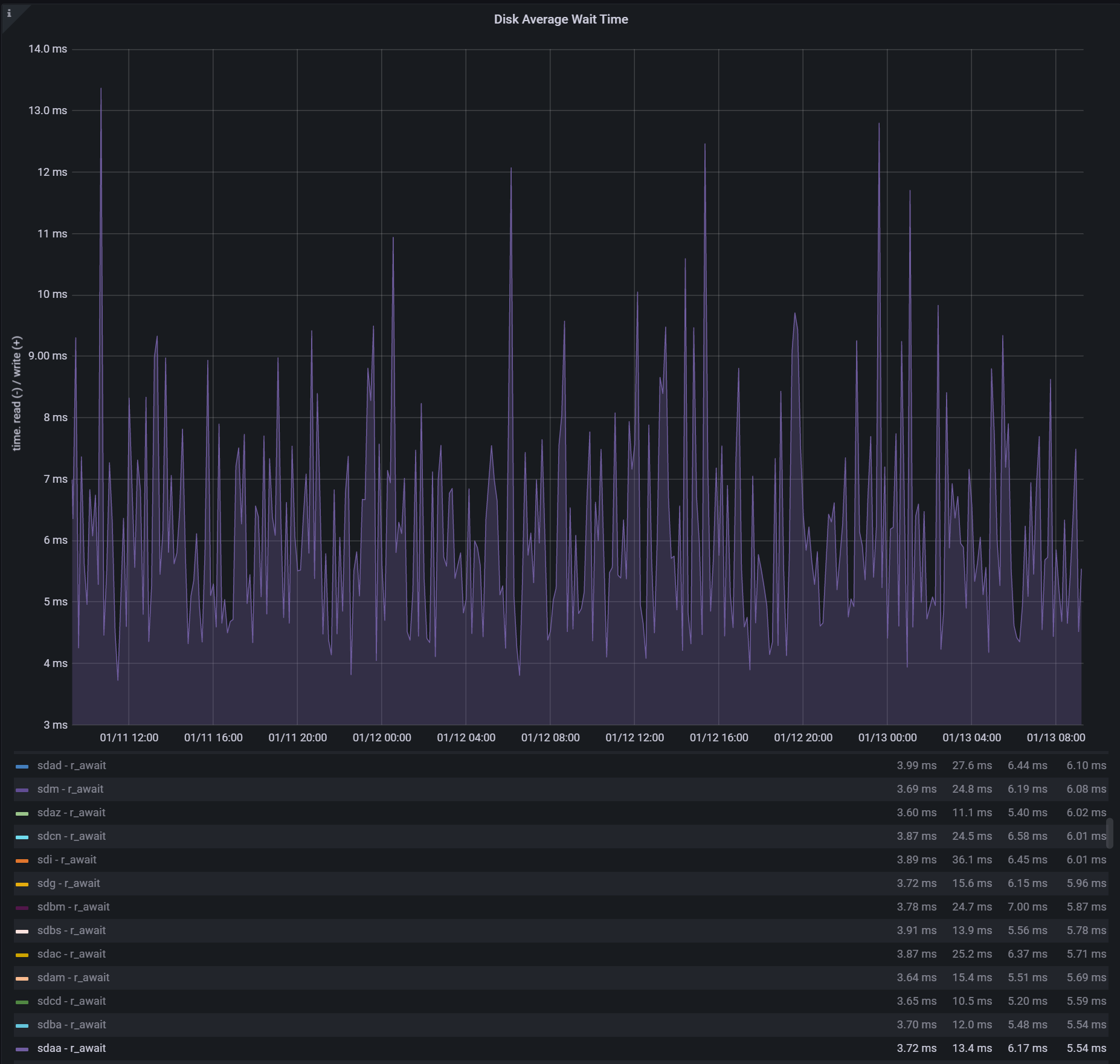Click the 7.00 ms avg value for sdbm
Viewport: 1120px width, 1064px height.
coord(1027,907)
